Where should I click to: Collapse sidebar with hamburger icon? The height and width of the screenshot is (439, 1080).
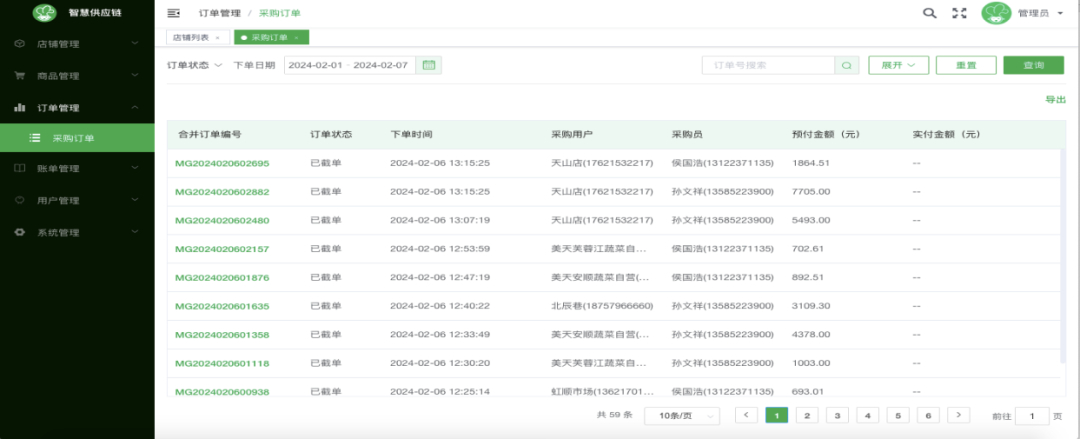[174, 13]
